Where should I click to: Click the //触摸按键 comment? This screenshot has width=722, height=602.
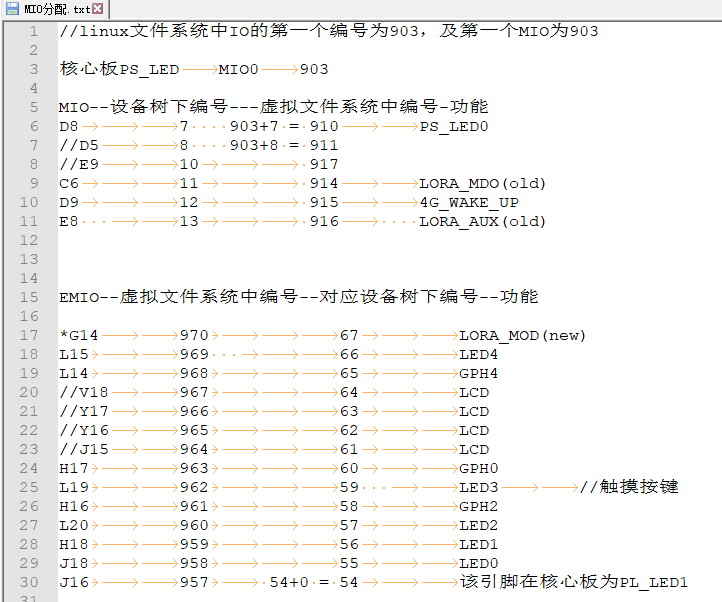[x=629, y=487]
